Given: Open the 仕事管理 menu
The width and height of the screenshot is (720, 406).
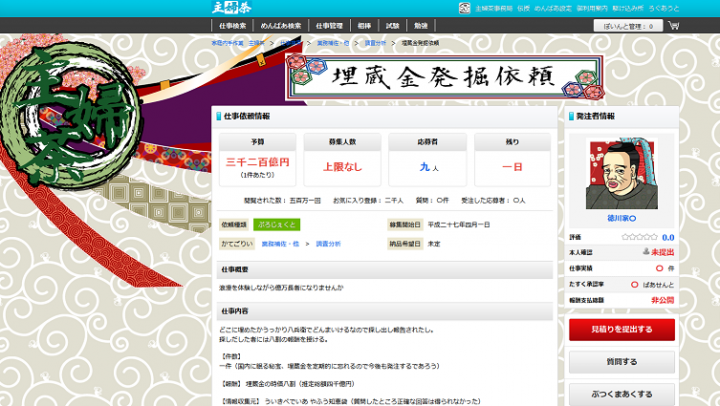Looking at the screenshot, I should [x=329, y=26].
